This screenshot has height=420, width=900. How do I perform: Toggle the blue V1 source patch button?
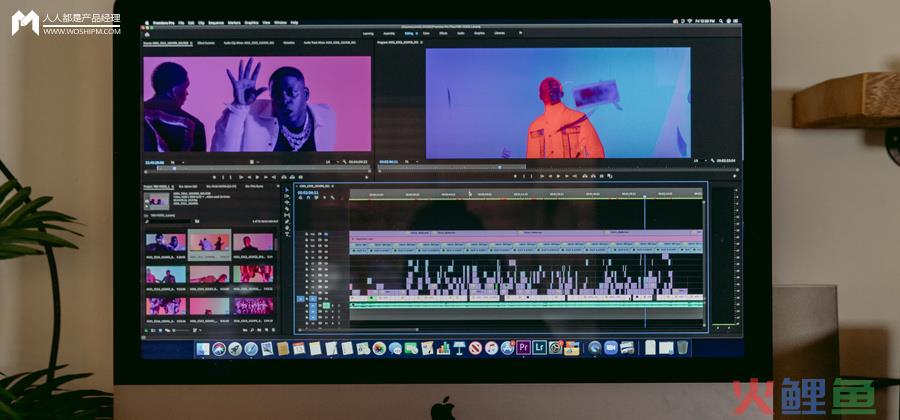pos(301,299)
